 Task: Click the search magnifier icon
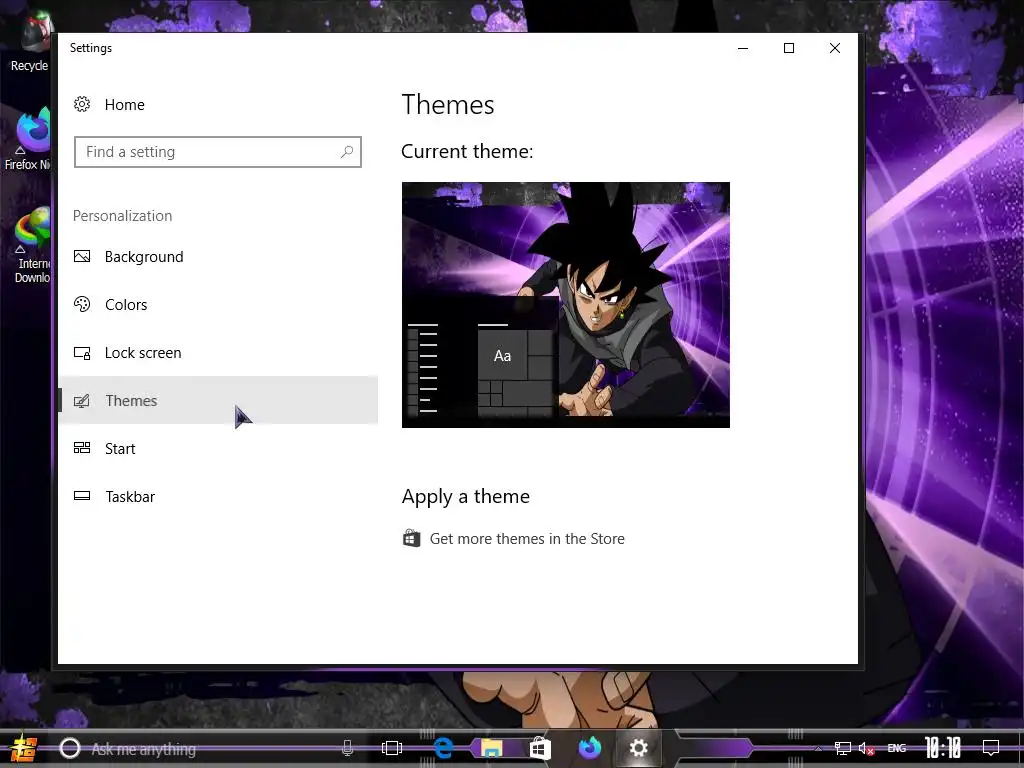(x=347, y=152)
